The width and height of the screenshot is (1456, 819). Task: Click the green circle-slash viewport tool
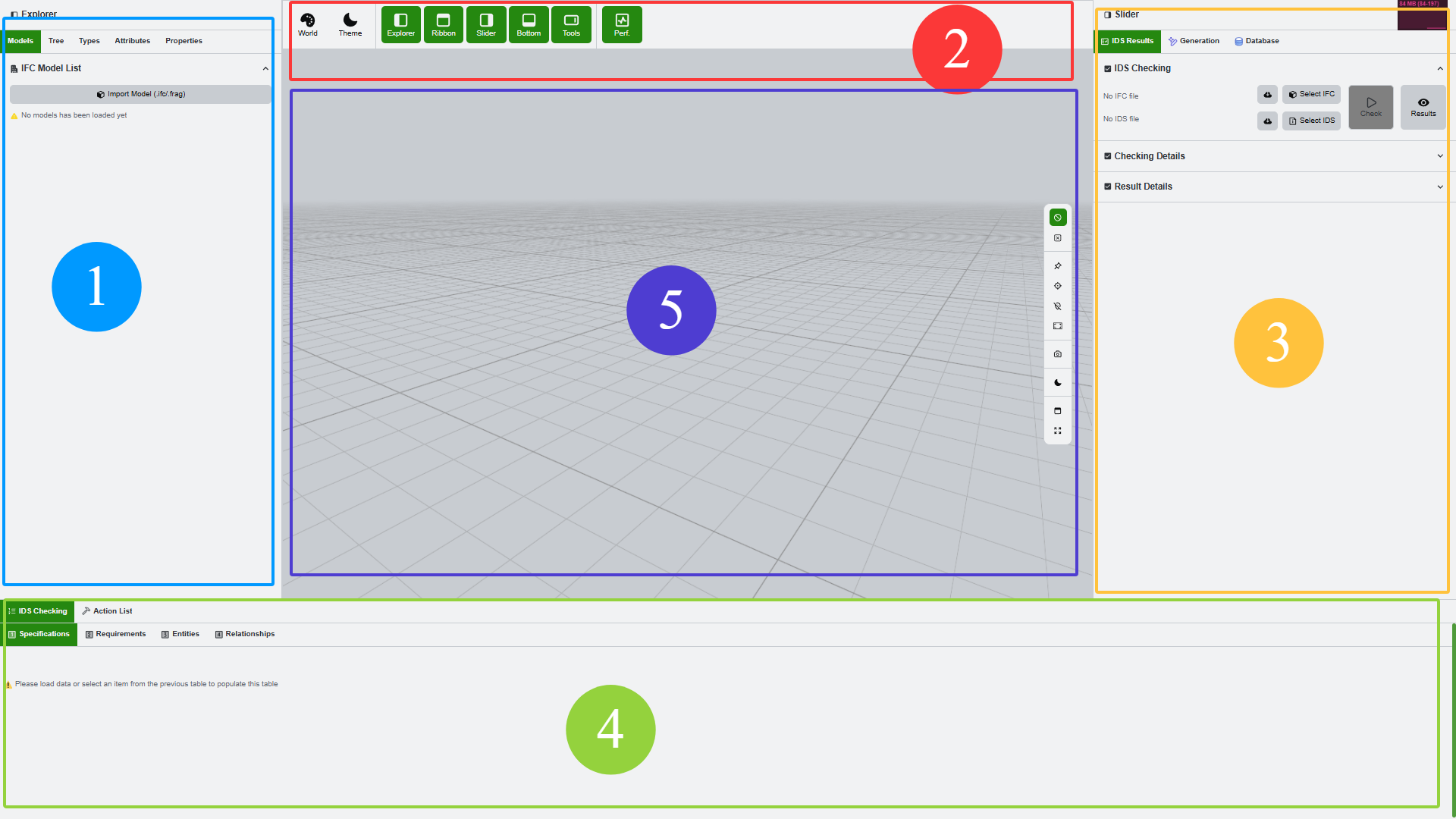click(1058, 218)
